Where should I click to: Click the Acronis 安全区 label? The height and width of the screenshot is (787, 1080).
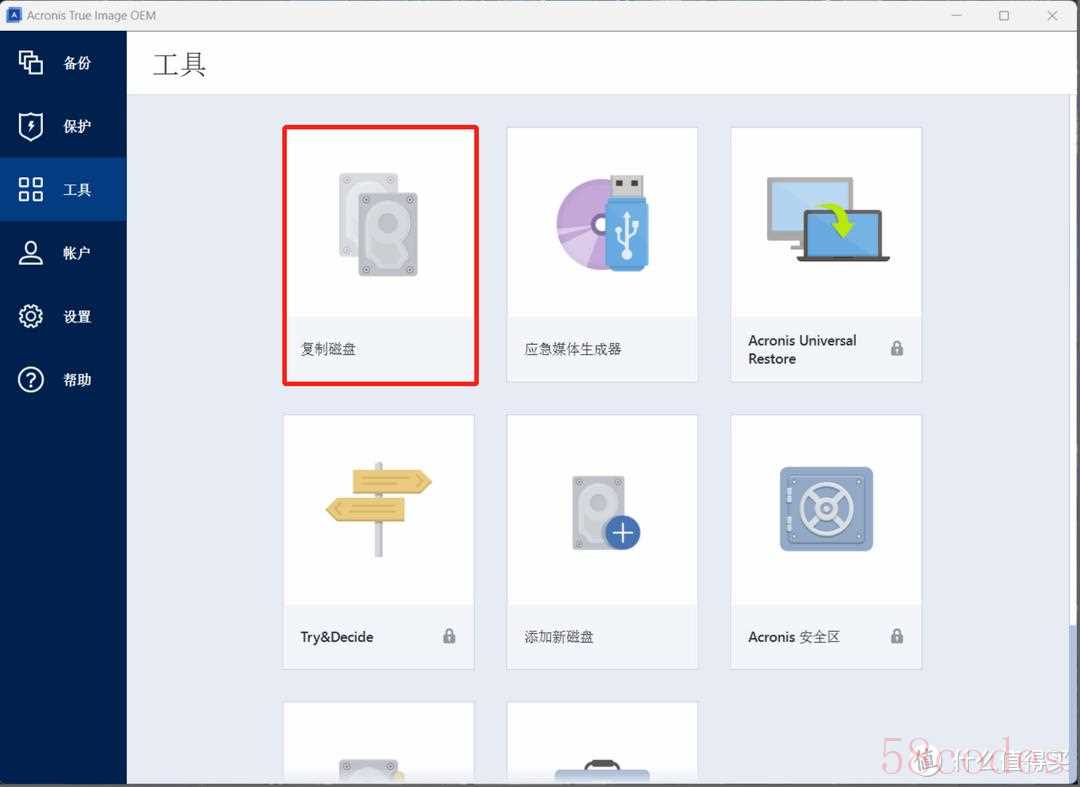point(794,637)
